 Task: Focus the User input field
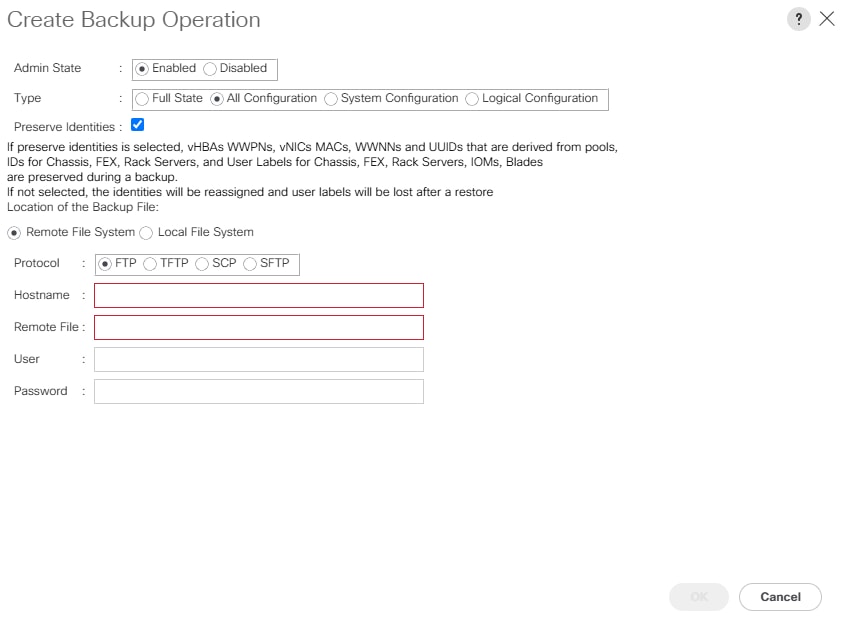tap(259, 359)
